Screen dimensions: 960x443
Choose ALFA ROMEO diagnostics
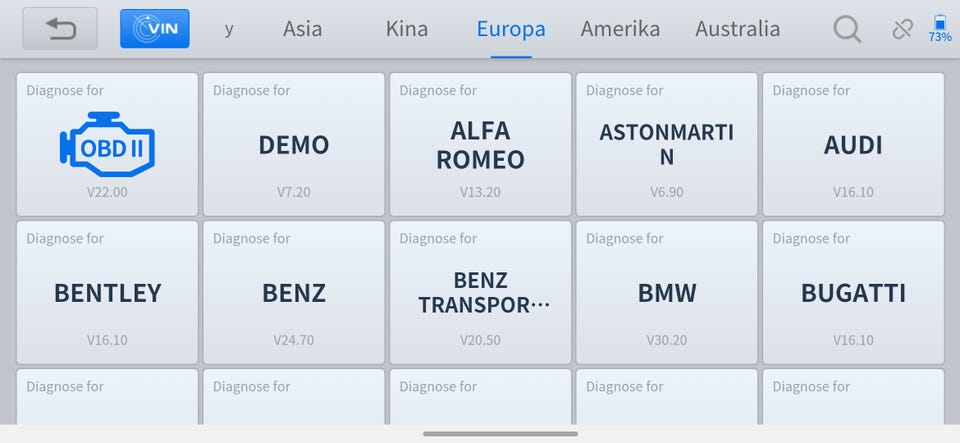point(481,144)
